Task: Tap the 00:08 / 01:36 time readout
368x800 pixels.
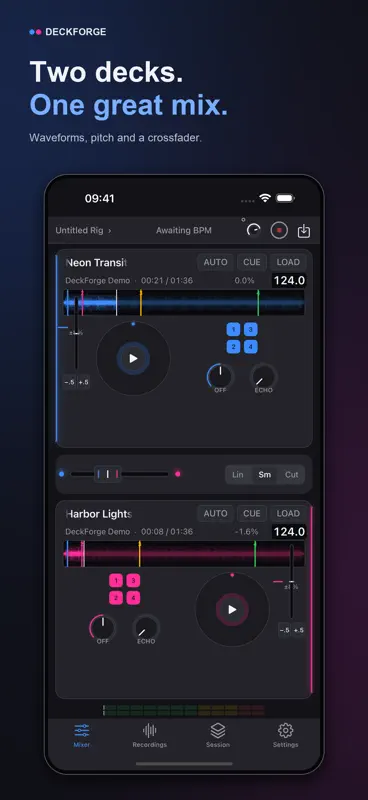Action: (167, 532)
